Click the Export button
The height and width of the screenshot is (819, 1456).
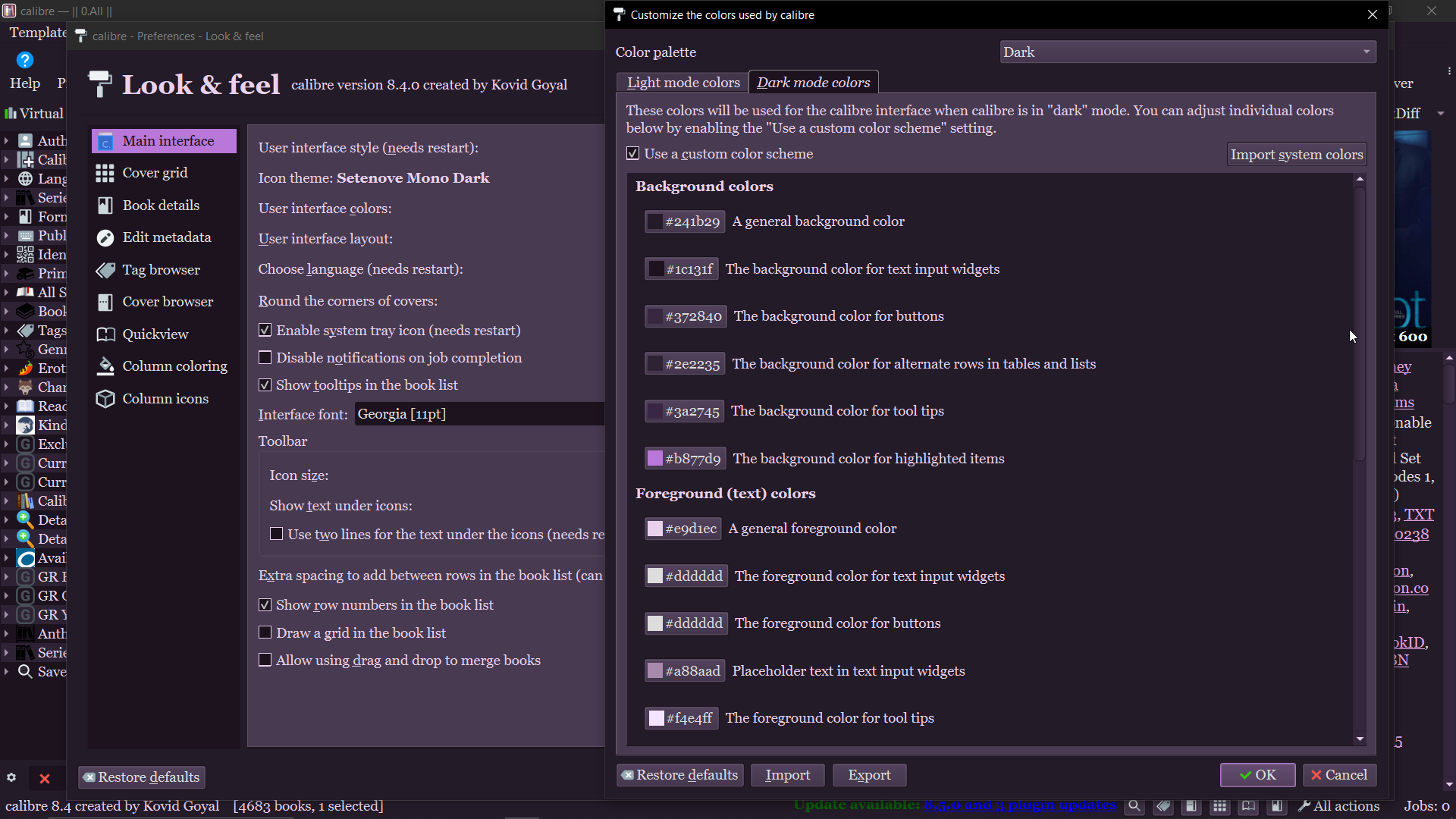pyautogui.click(x=869, y=775)
